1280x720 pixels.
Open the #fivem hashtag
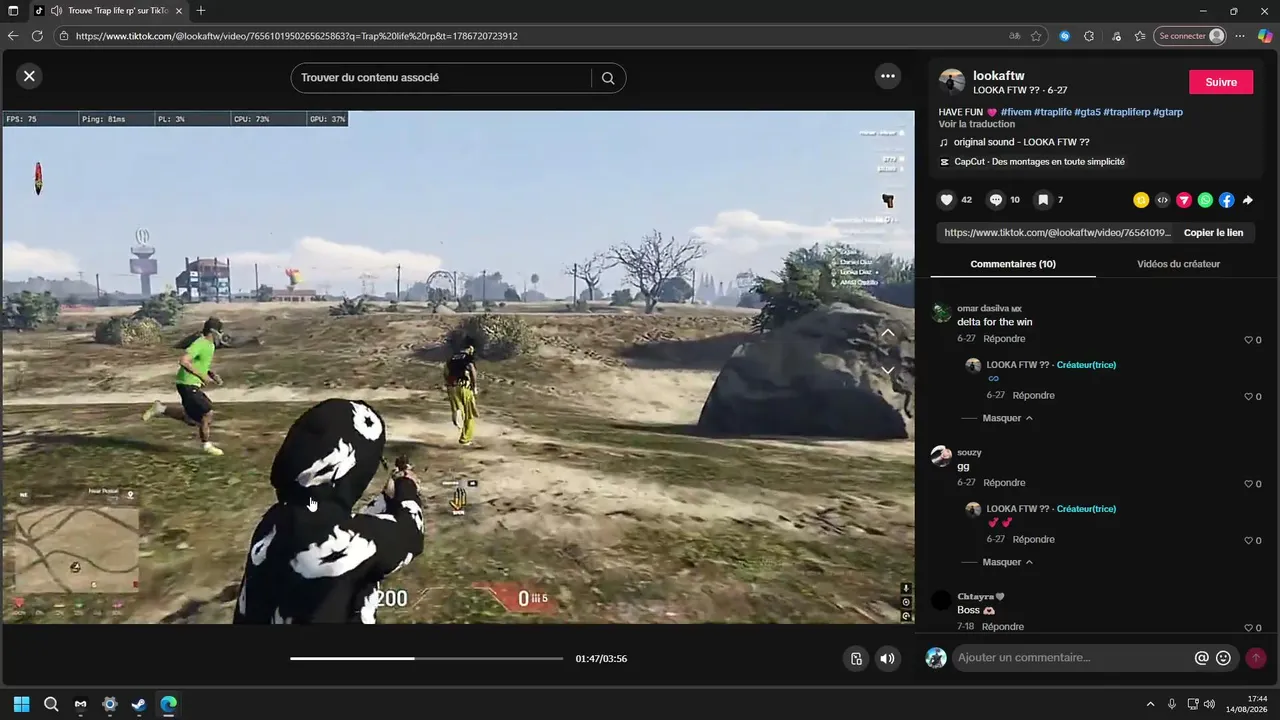coord(1015,112)
